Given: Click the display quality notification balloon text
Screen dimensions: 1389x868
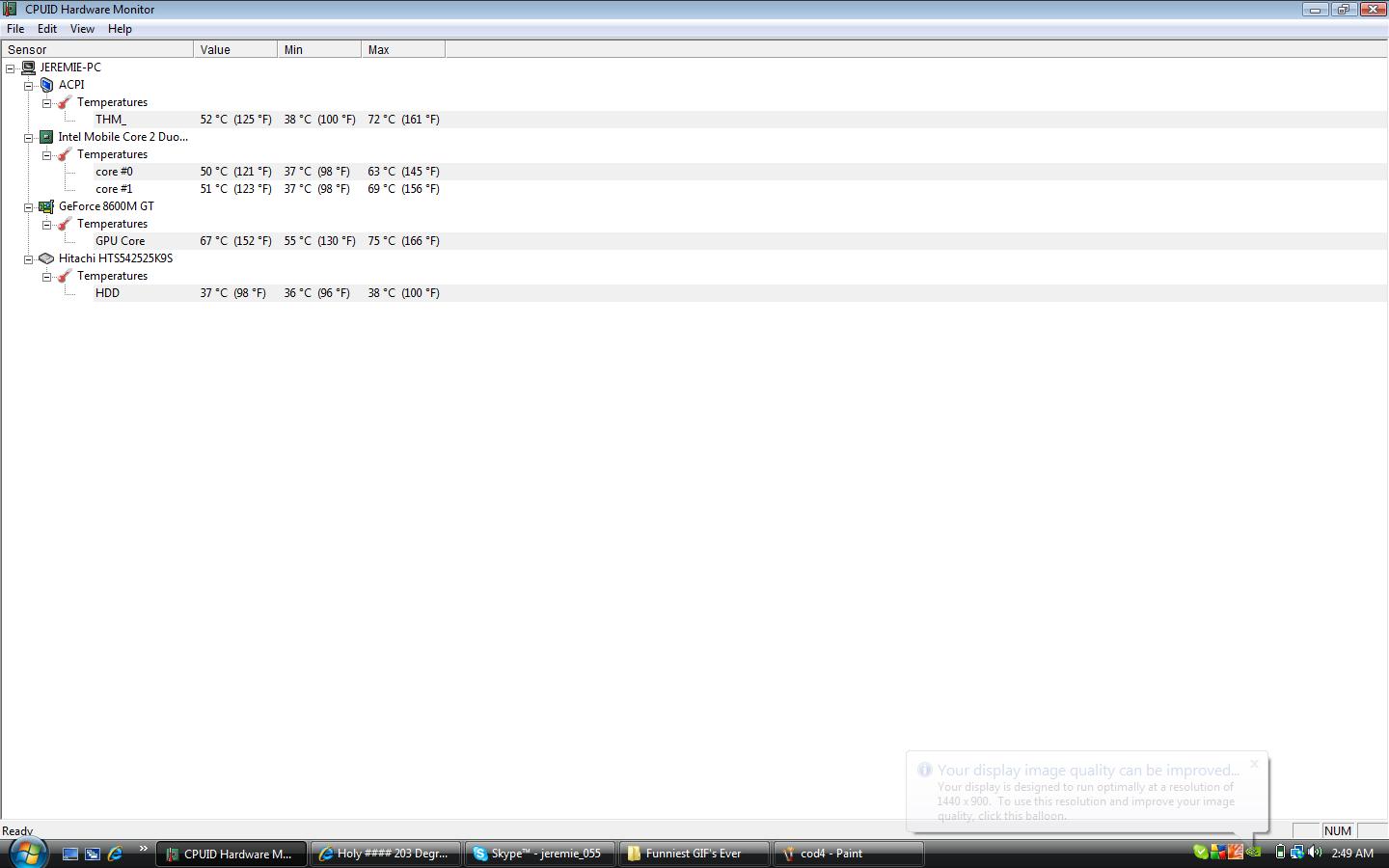Looking at the screenshot, I should tap(1086, 800).
